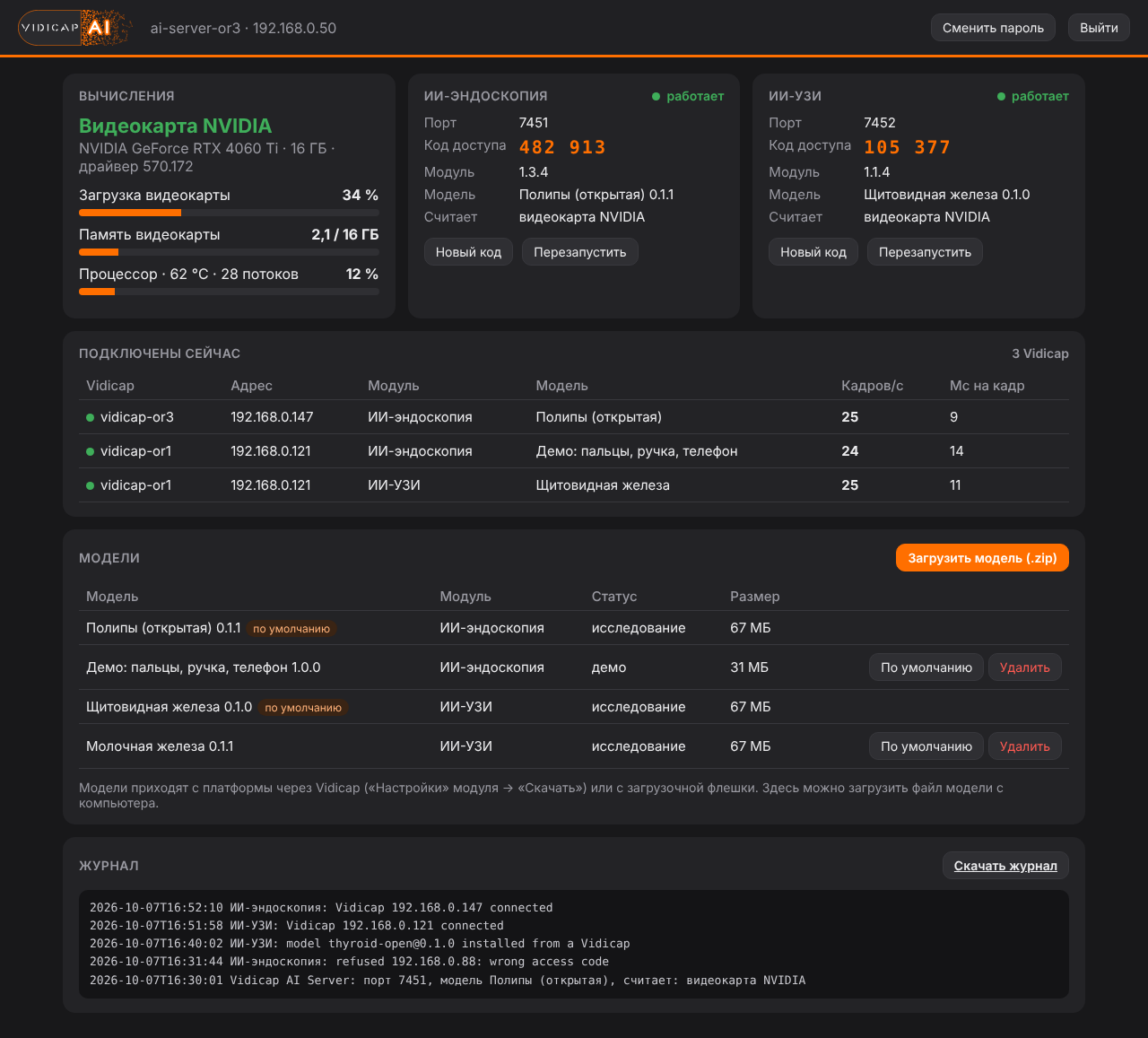The width and height of the screenshot is (1148, 1038).
Task: Click the processor load progress bar
Action: coord(229,292)
